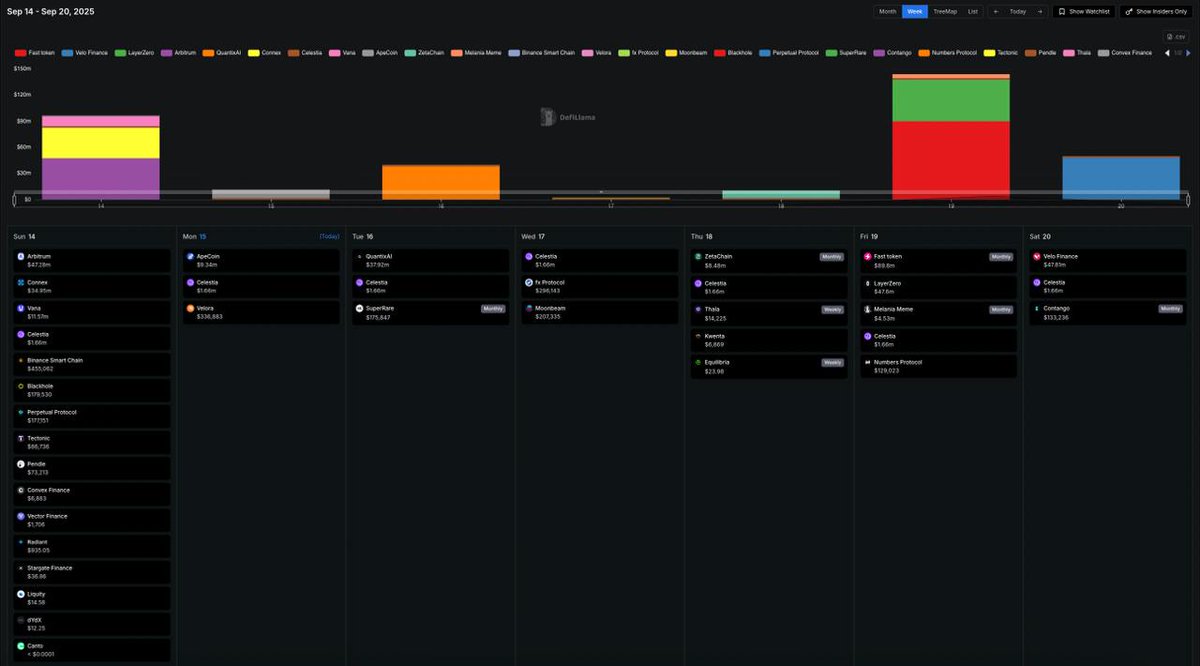Click the Arbitrum token icon under Sun 14
The image size is (1200, 666).
[22, 256]
